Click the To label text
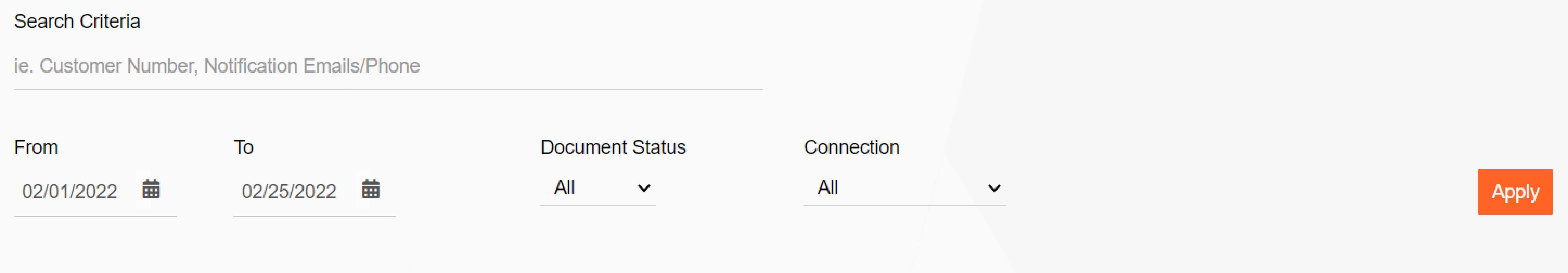The height and width of the screenshot is (273, 1568). pyautogui.click(x=243, y=147)
